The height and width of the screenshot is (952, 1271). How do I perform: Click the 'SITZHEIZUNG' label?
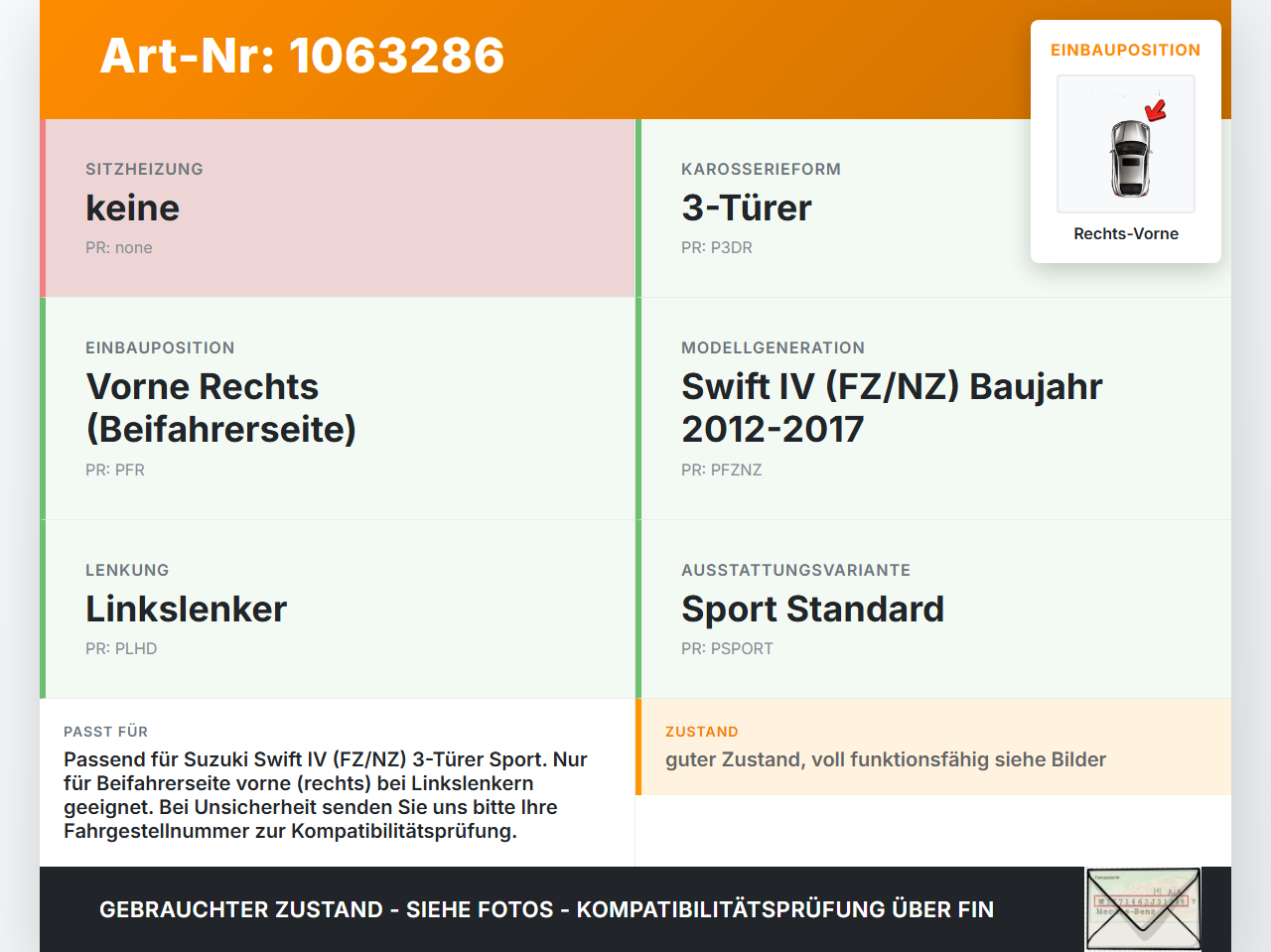pyautogui.click(x=144, y=169)
